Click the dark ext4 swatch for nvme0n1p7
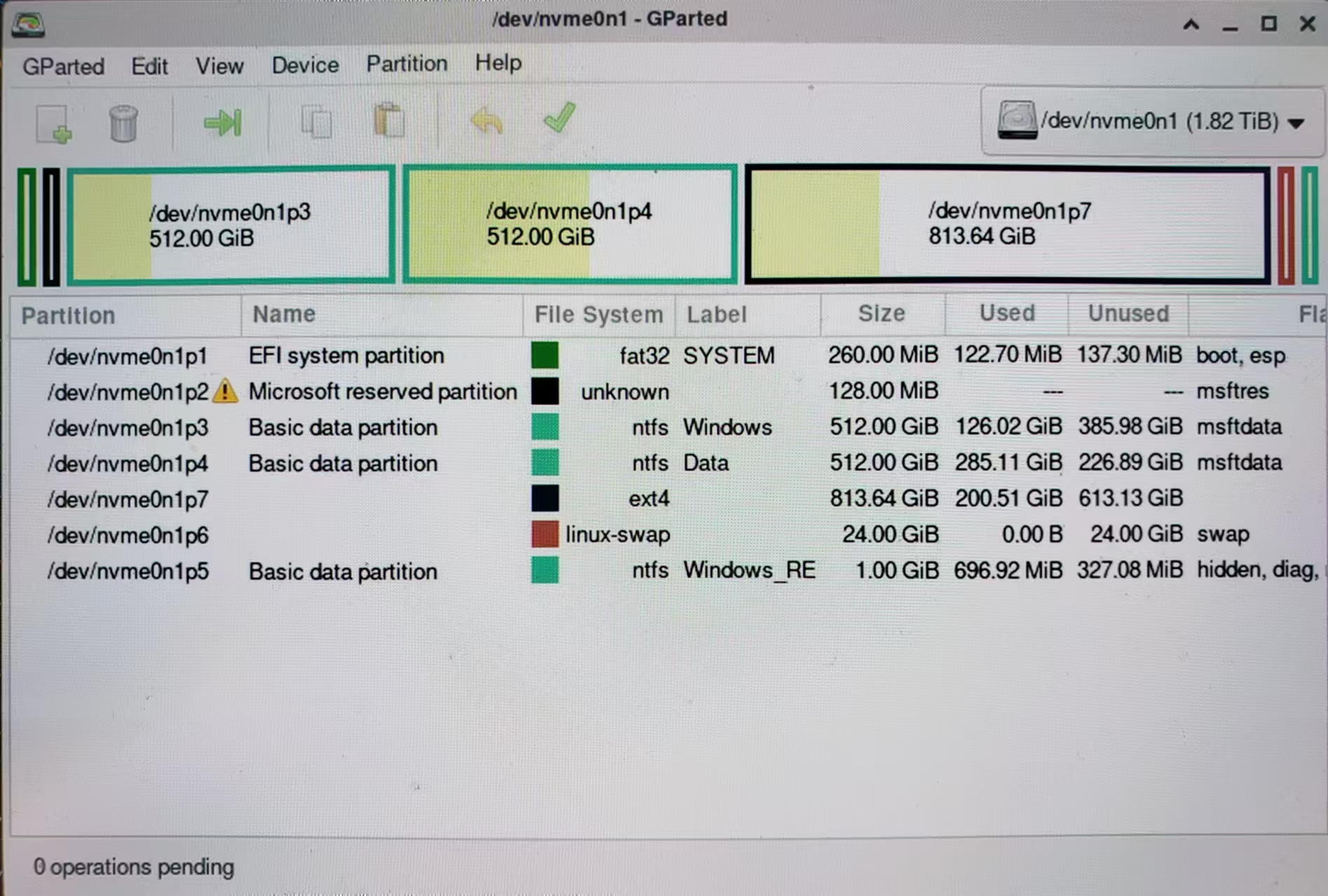Screen dimensions: 1328x896 pyautogui.click(x=545, y=499)
